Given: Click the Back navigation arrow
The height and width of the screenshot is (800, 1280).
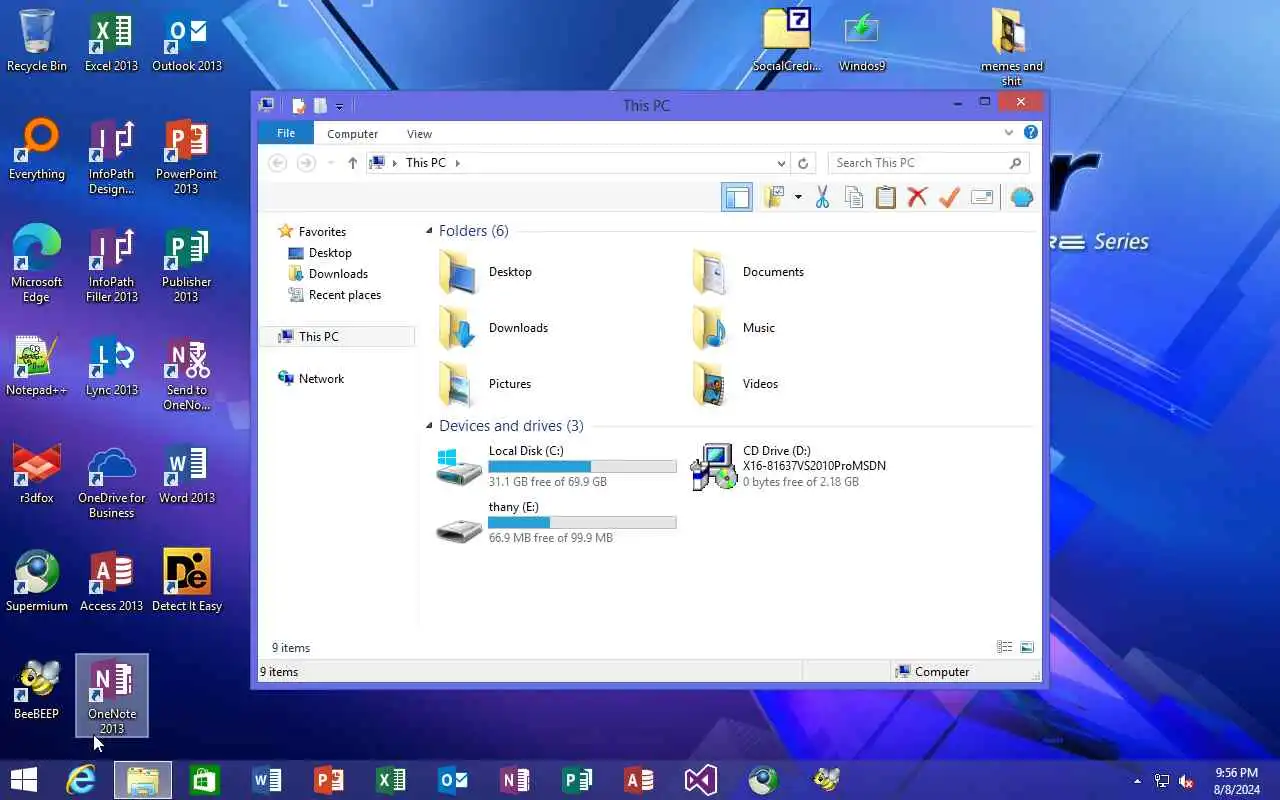Looking at the screenshot, I should (278, 163).
